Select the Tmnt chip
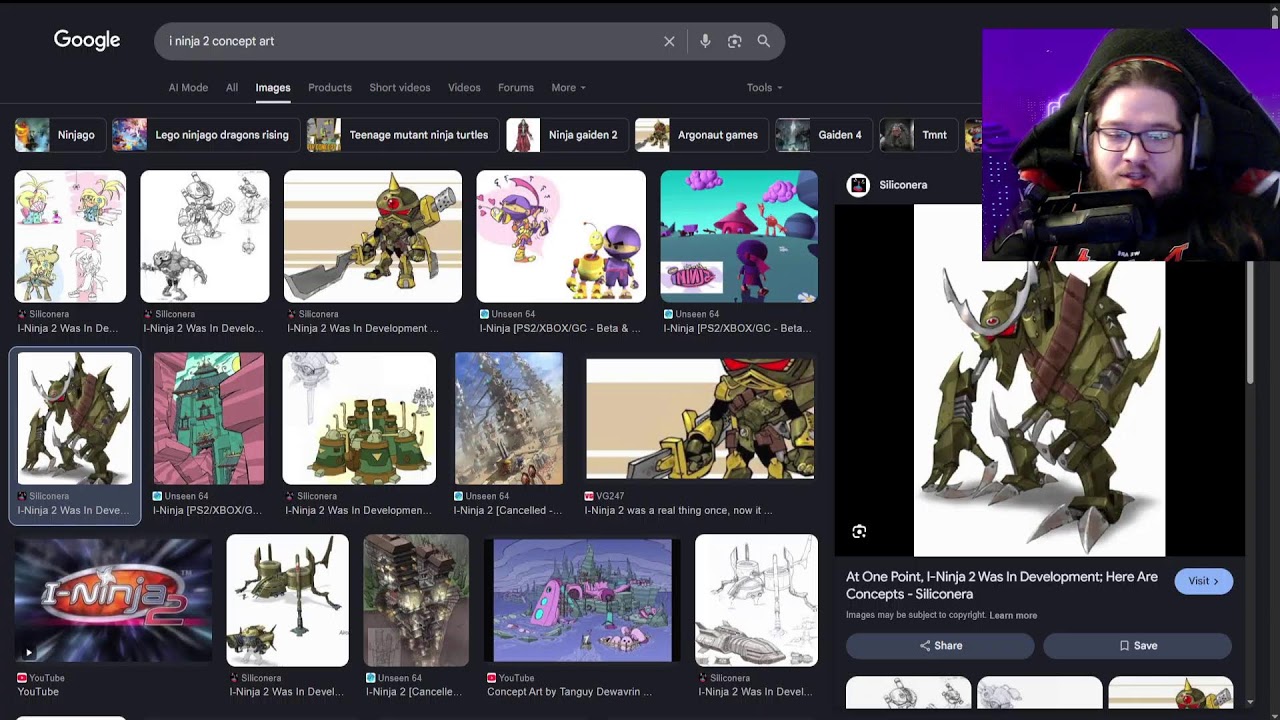The image size is (1280, 720). tap(918, 135)
